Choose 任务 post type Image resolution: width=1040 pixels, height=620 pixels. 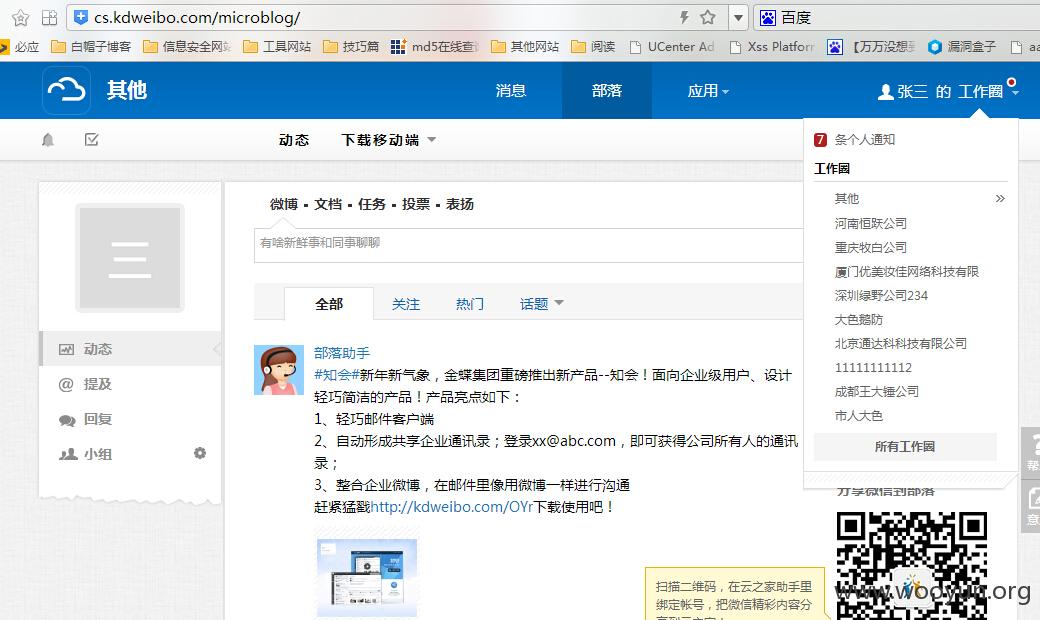371,204
